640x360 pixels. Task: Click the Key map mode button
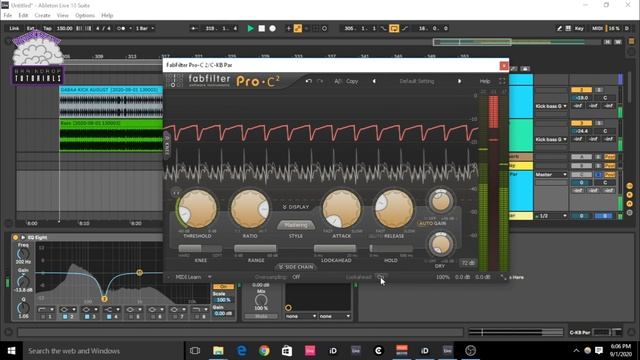(579, 28)
